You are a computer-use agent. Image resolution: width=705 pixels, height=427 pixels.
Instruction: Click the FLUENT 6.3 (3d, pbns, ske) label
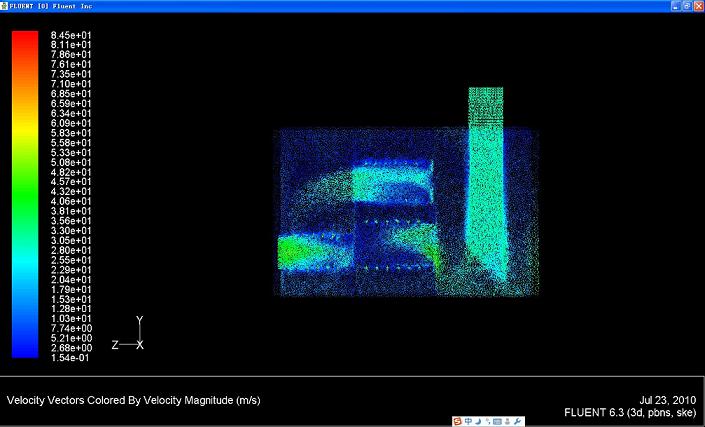coord(629,411)
